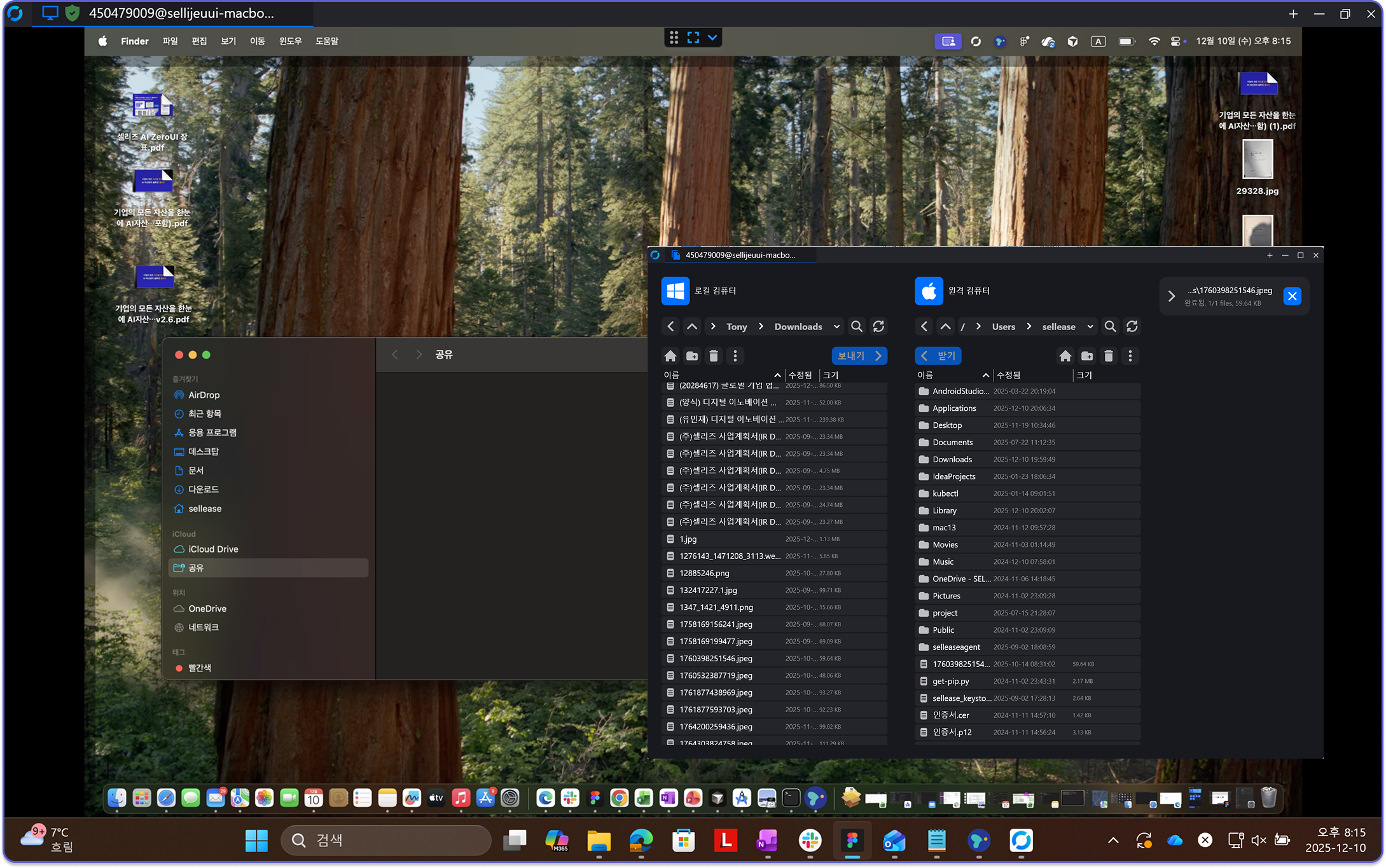
Task: Expand Downloads path dropdown in local panel
Action: [x=836, y=326]
